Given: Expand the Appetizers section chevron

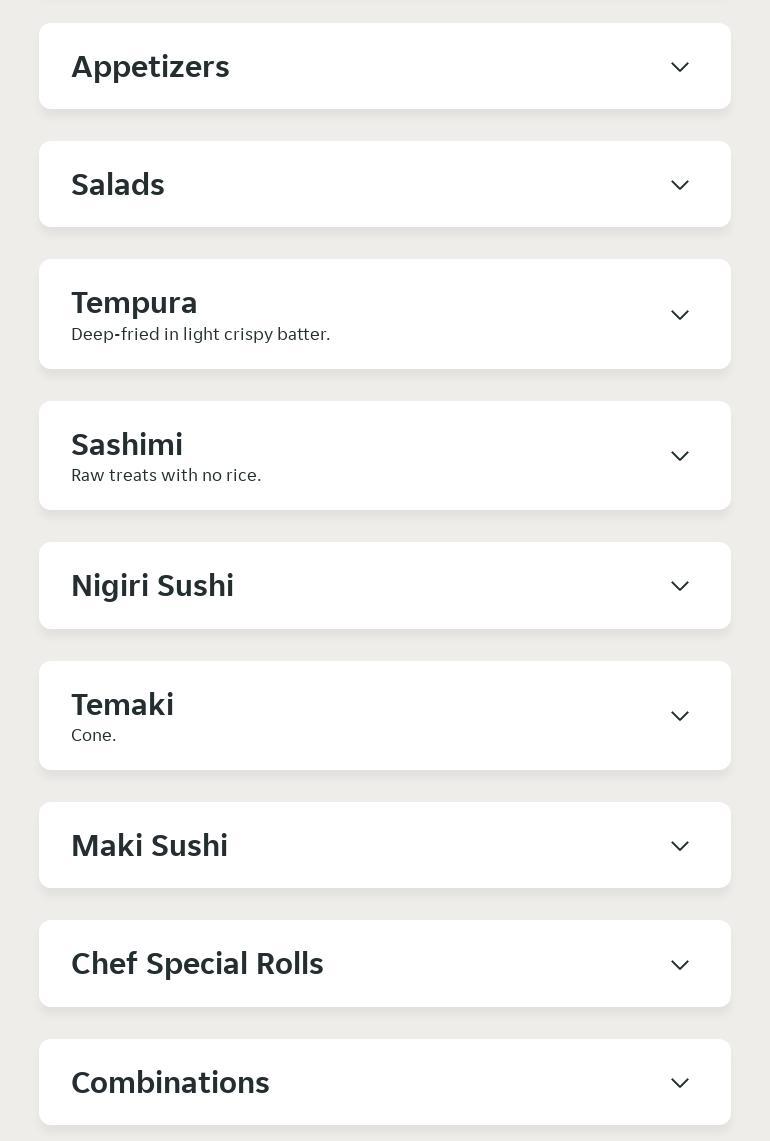Looking at the screenshot, I should pyautogui.click(x=680, y=67).
